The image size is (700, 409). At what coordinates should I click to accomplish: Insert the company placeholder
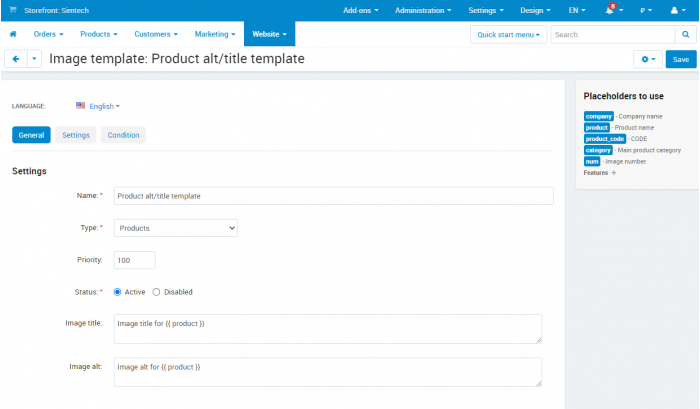coord(599,117)
